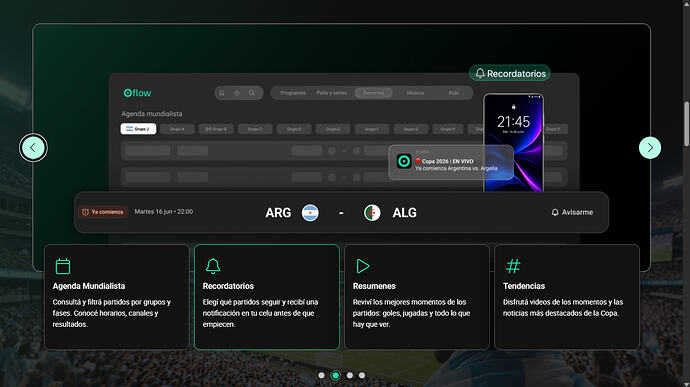The image size is (690, 387).
Task: Select the Grupo F filter chip
Action: pyautogui.click(x=371, y=129)
